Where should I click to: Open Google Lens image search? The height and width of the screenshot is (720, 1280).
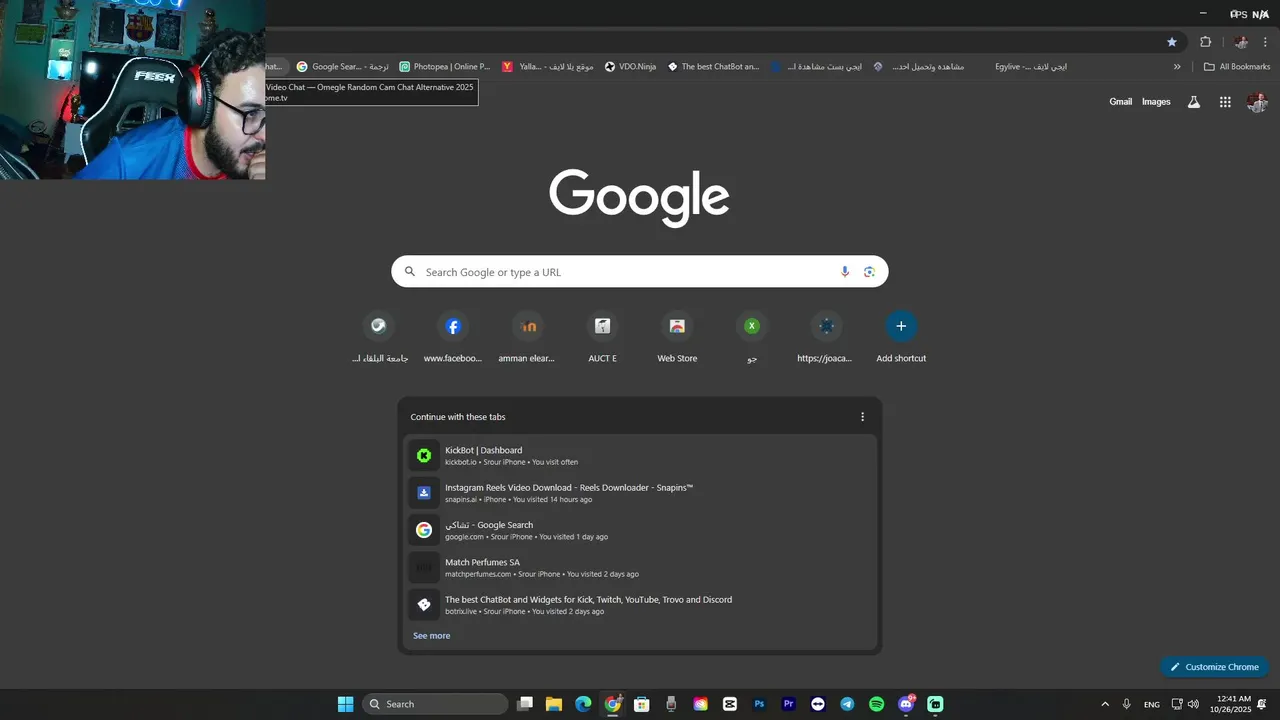point(869,272)
